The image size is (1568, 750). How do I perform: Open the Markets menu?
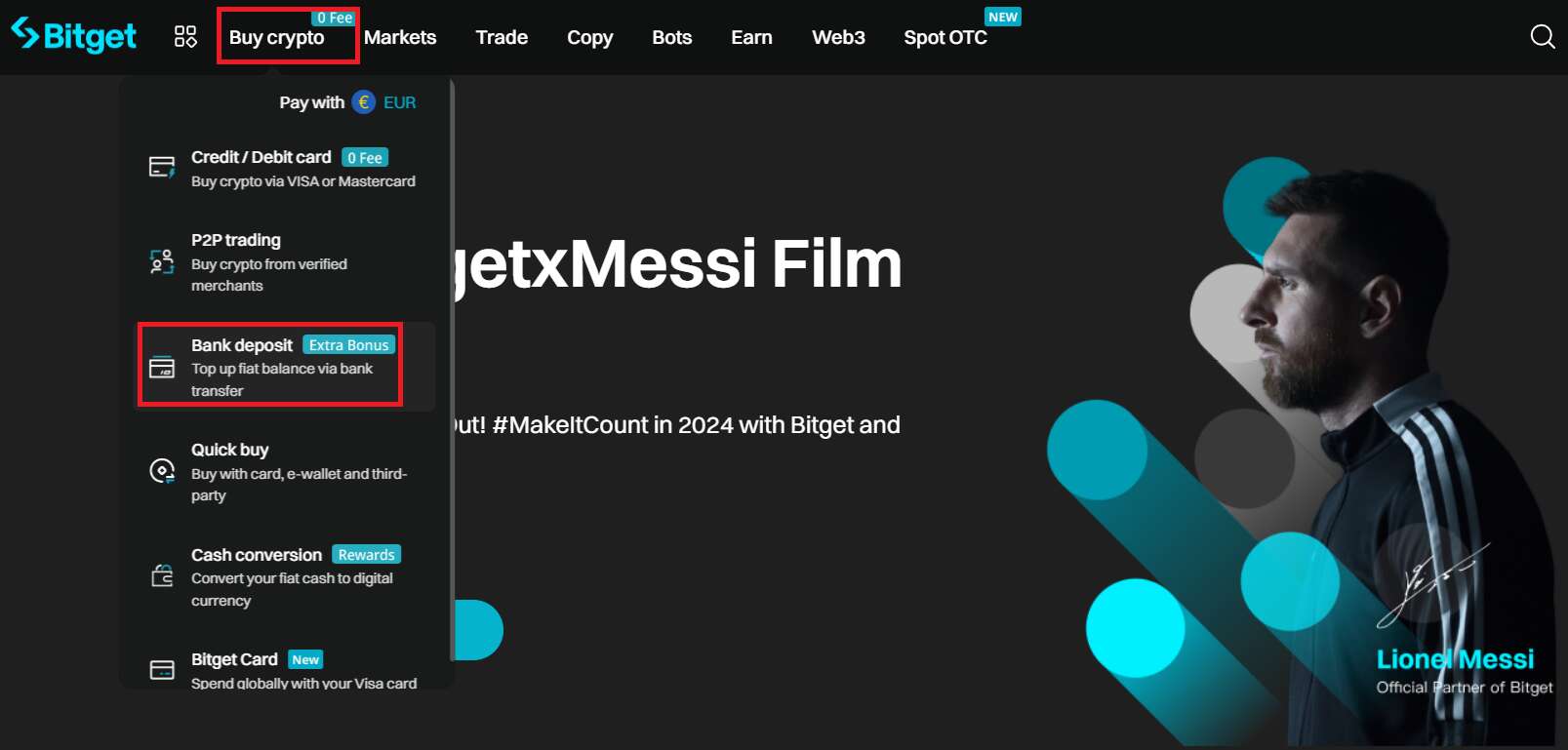400,37
